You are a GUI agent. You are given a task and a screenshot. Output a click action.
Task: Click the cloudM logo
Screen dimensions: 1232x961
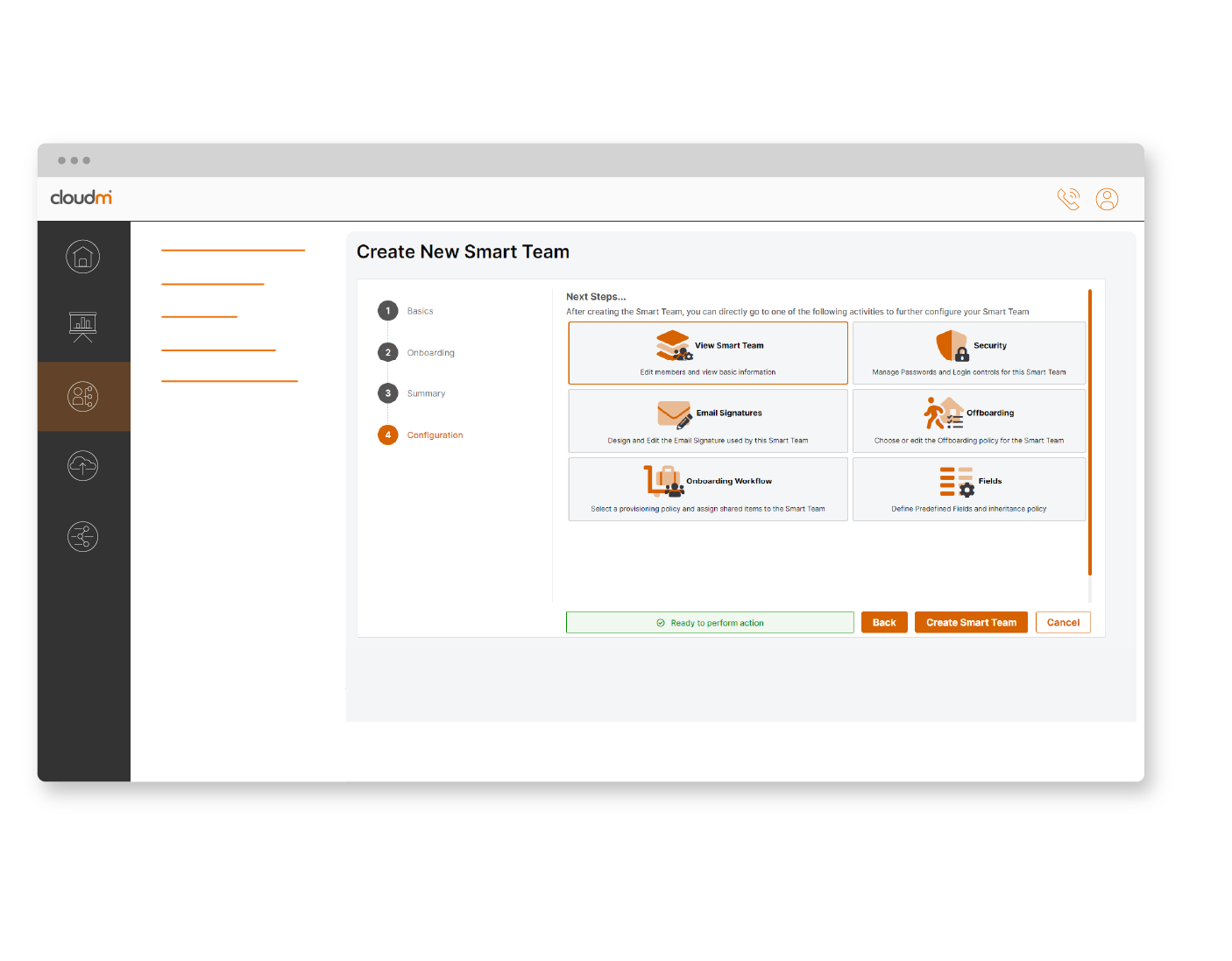(x=81, y=198)
